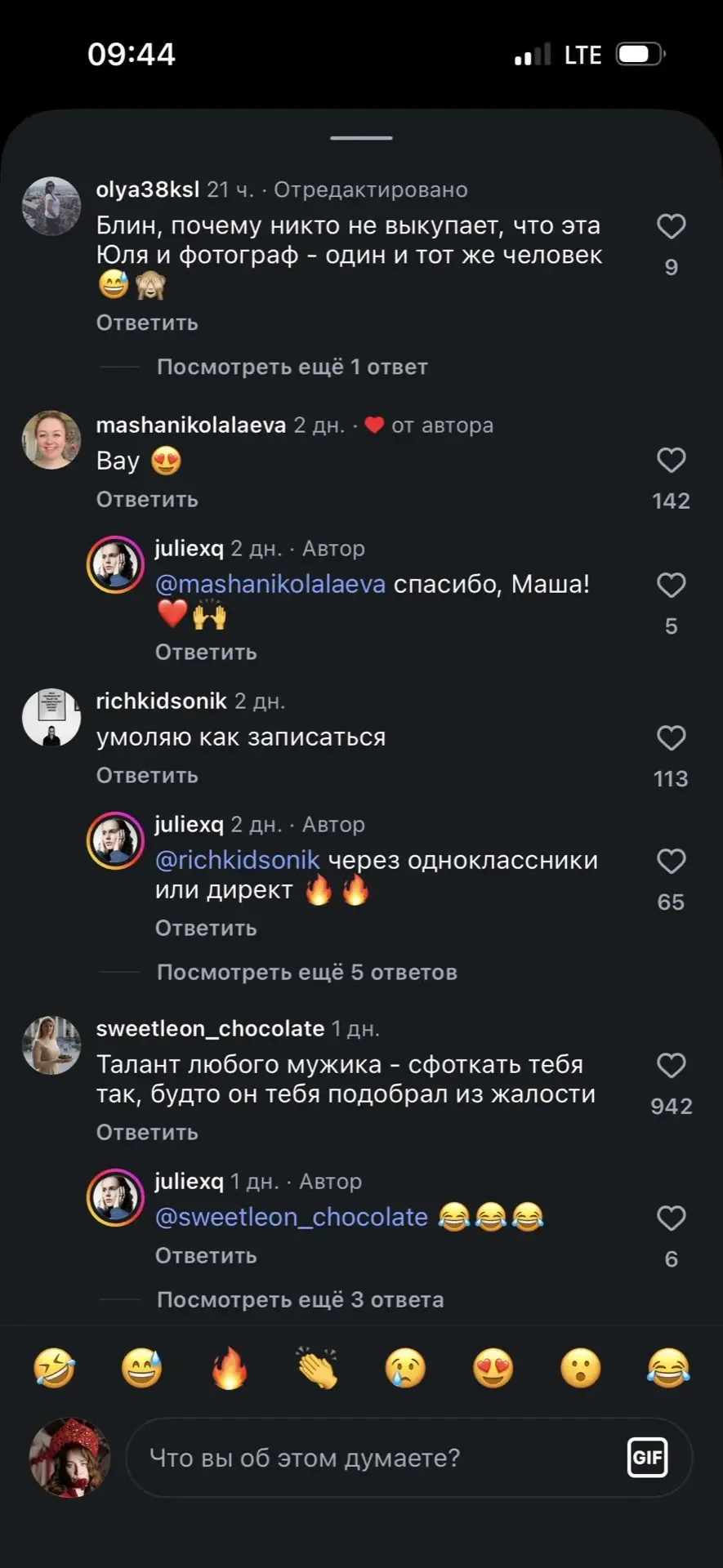
Task: Expand "Посмотреть ещё 3 ответа" replies
Action: tap(300, 1300)
